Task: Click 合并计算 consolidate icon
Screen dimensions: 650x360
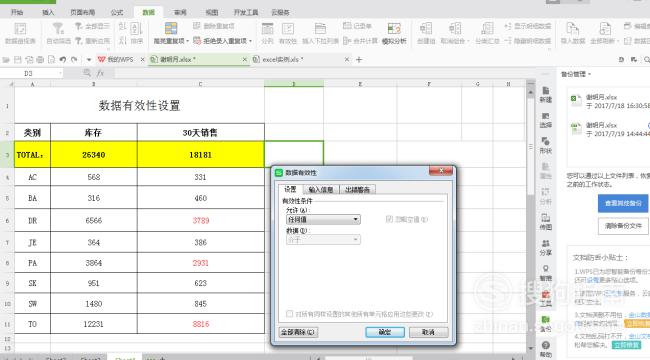Action: [347, 41]
